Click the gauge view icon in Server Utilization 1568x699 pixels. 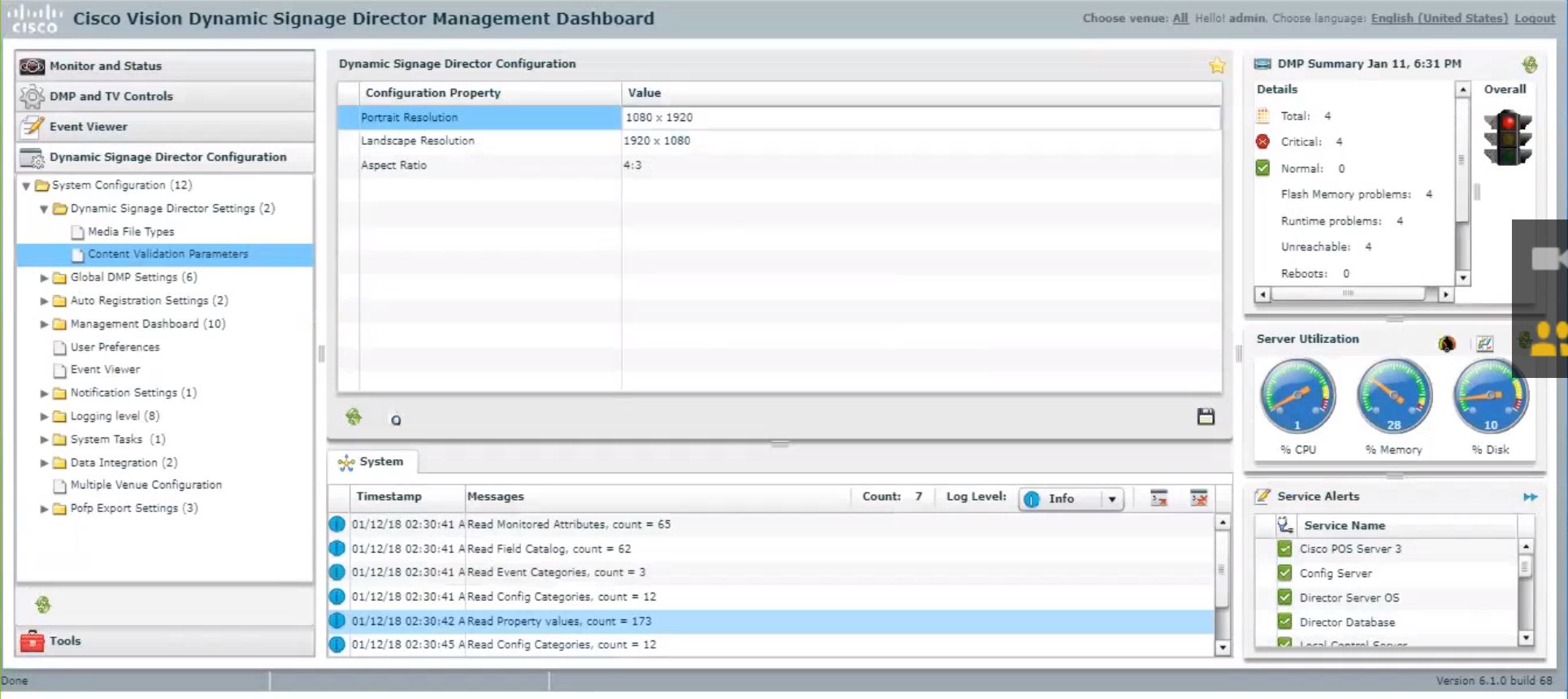pos(1447,344)
